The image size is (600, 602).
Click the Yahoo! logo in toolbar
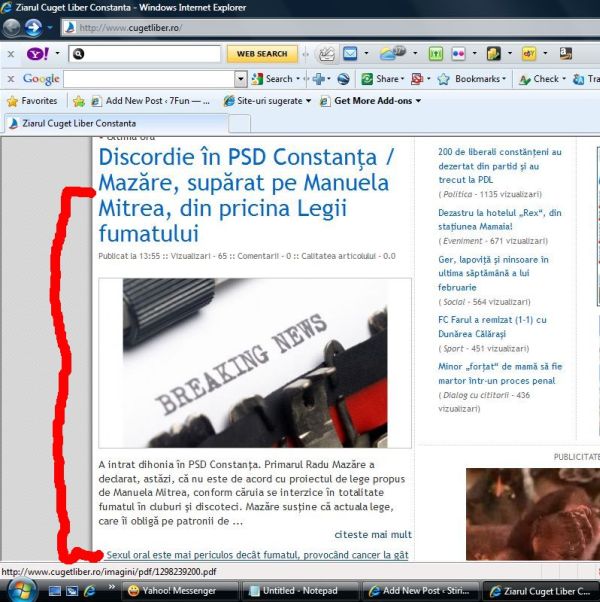[35, 53]
